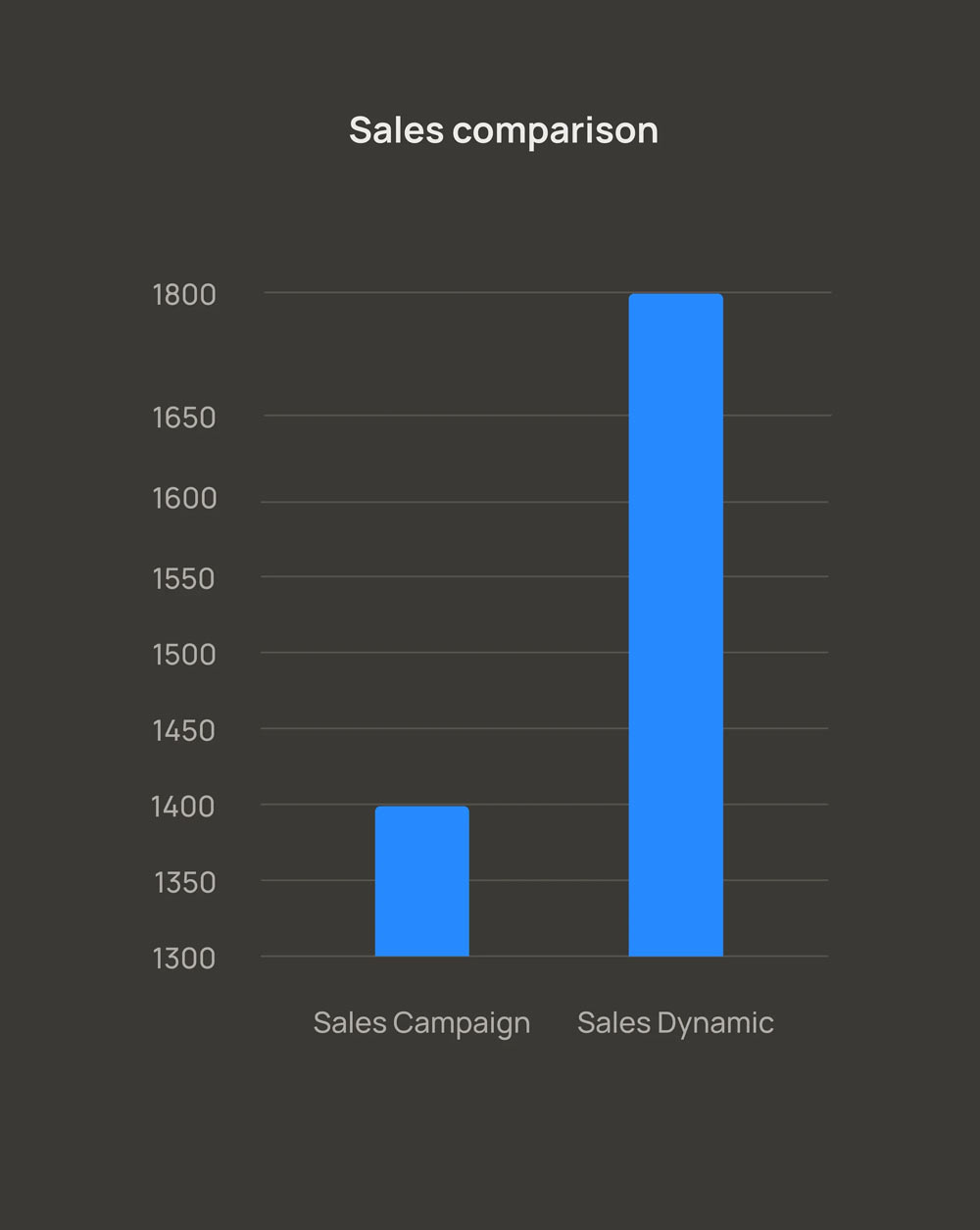
Task: Click the top of the Sales Dynamic bar
Action: [x=676, y=297]
